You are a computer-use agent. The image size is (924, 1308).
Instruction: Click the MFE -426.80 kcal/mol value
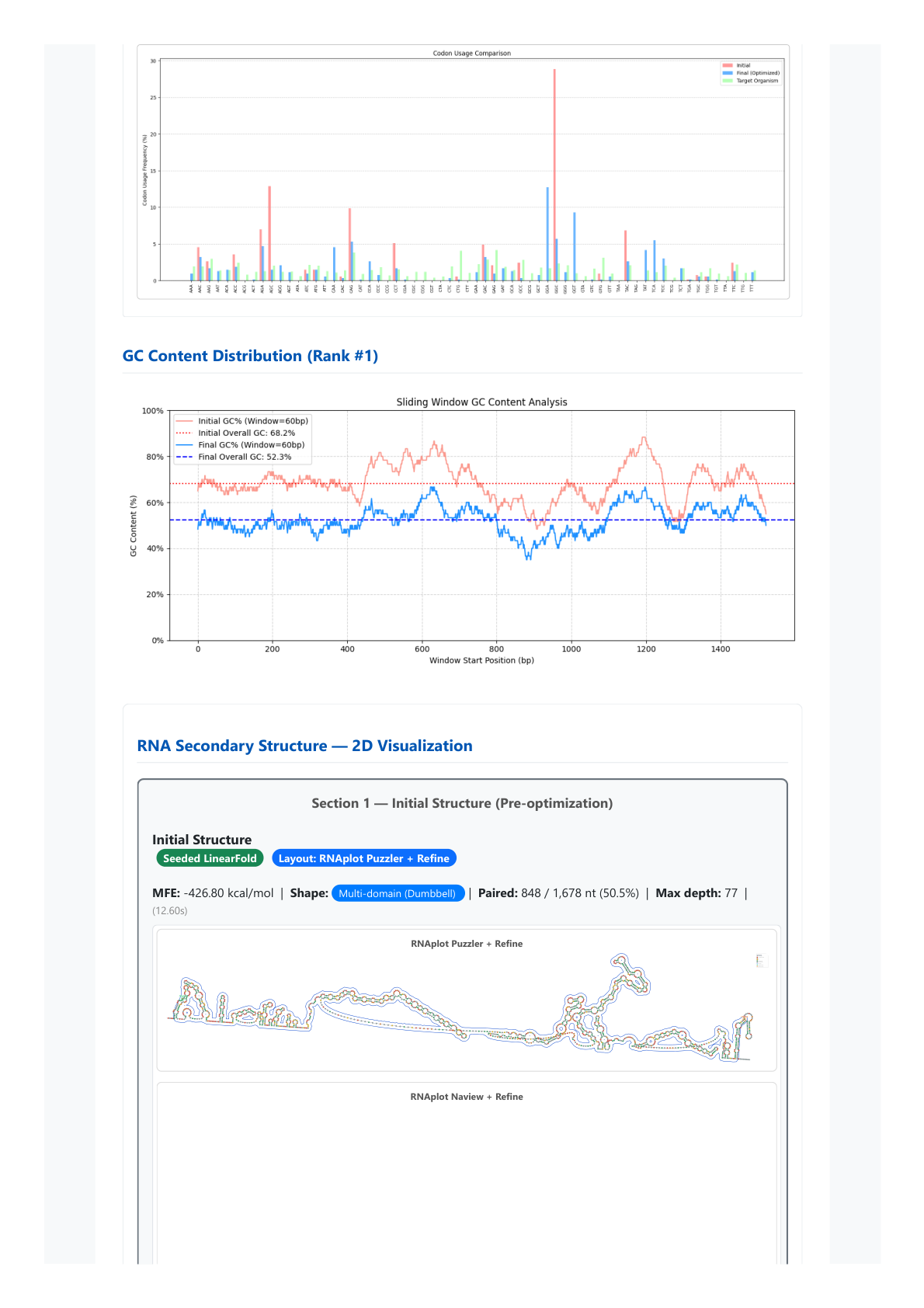tap(228, 893)
